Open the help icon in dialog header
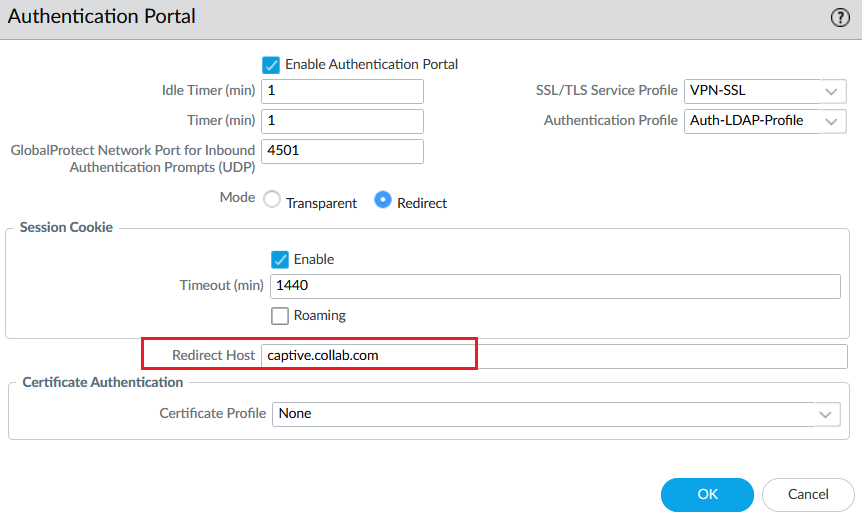This screenshot has height=521, width=862. coord(840,17)
